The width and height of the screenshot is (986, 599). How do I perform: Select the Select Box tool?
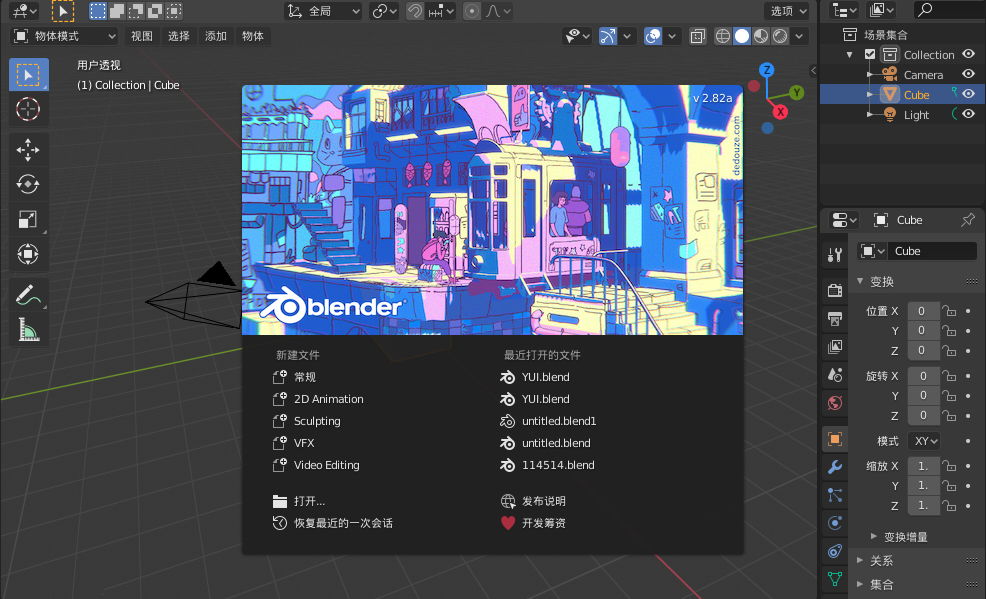click(28, 75)
